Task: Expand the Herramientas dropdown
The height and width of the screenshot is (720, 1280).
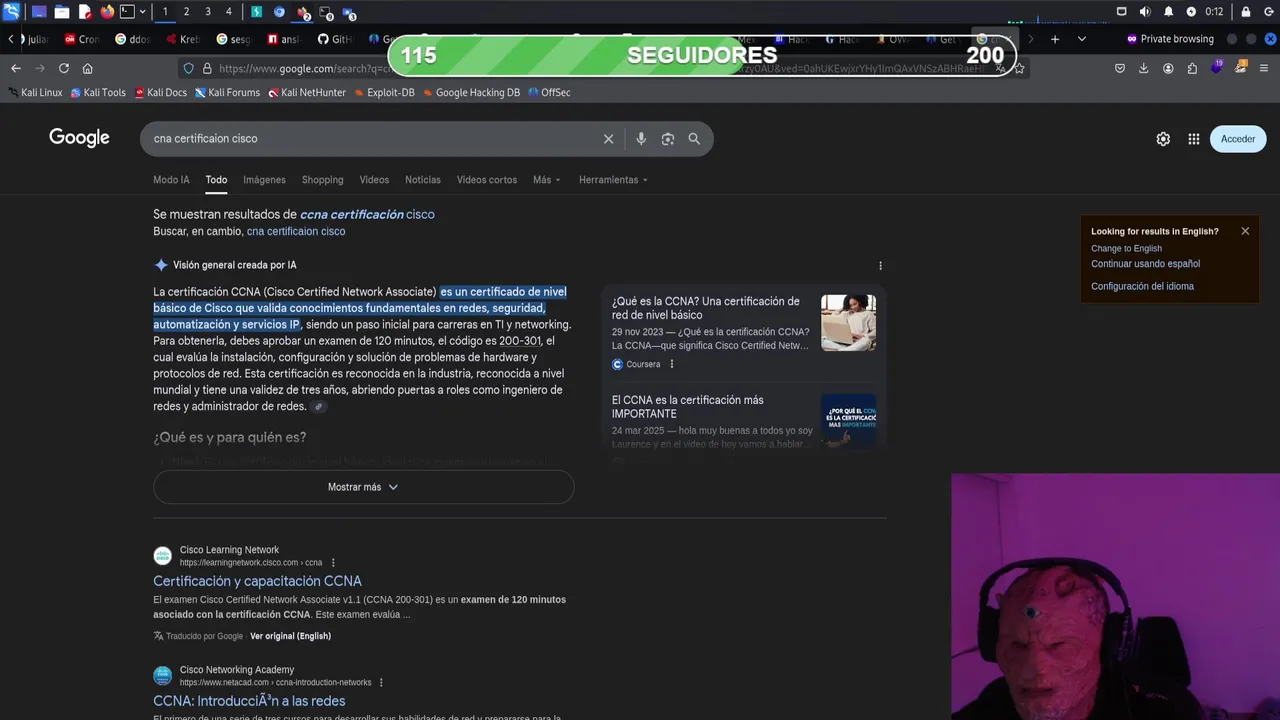Action: pos(613,180)
